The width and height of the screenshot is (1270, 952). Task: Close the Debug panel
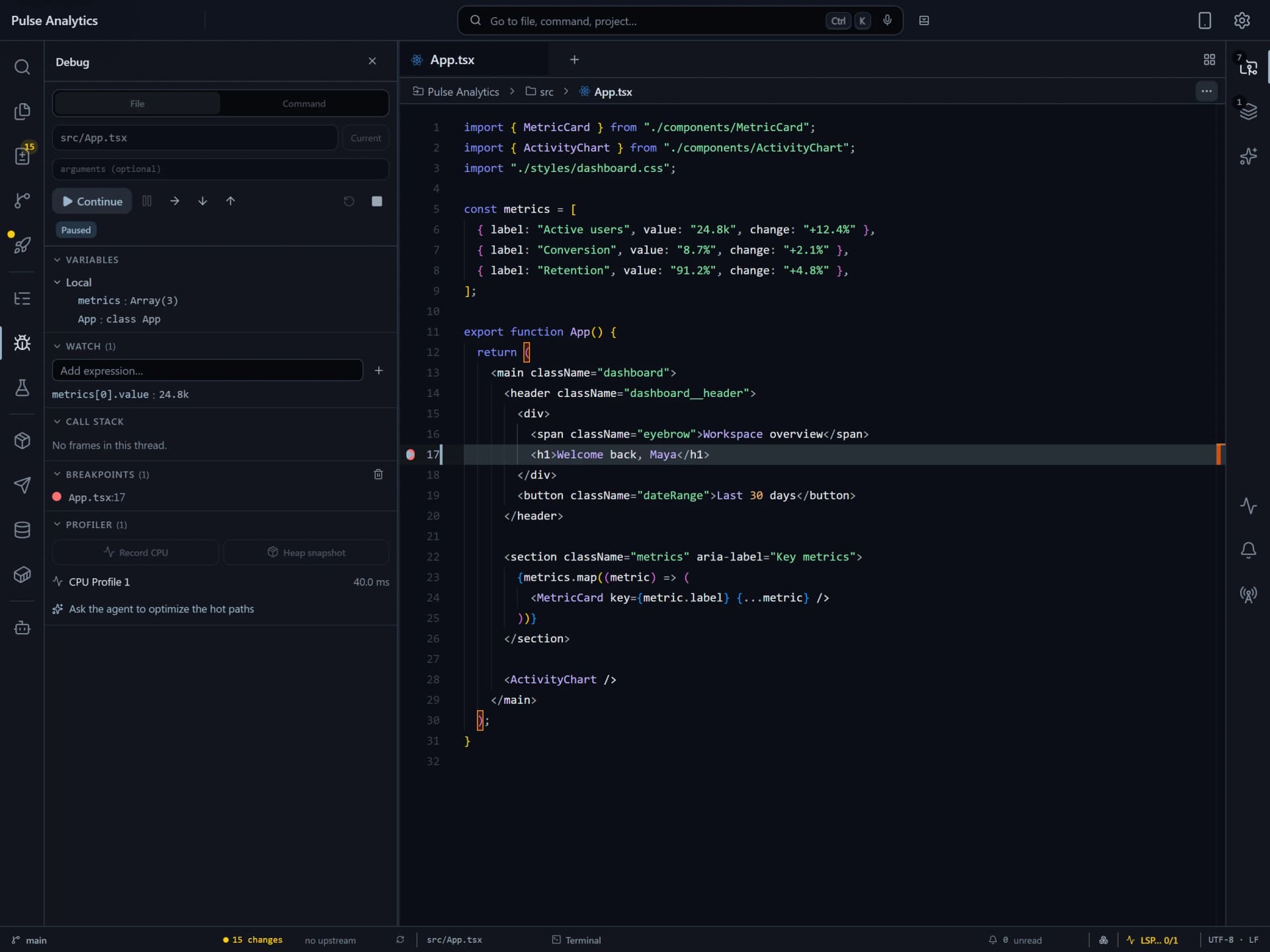tap(372, 62)
